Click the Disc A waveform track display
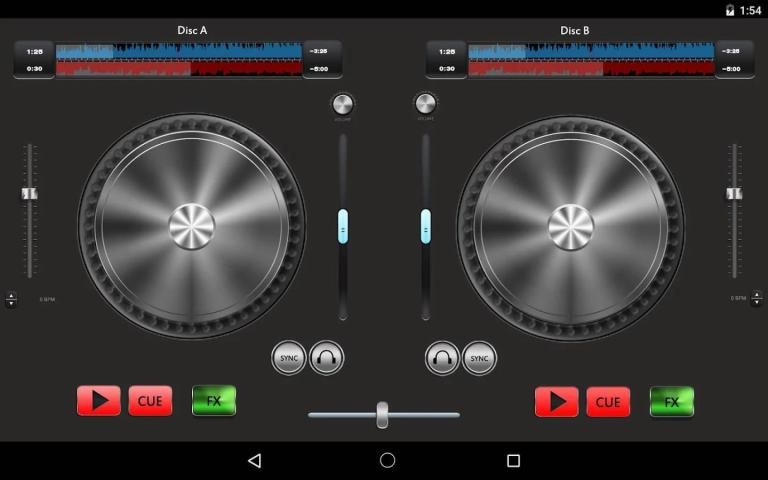Image resolution: width=768 pixels, height=480 pixels. pyautogui.click(x=179, y=59)
